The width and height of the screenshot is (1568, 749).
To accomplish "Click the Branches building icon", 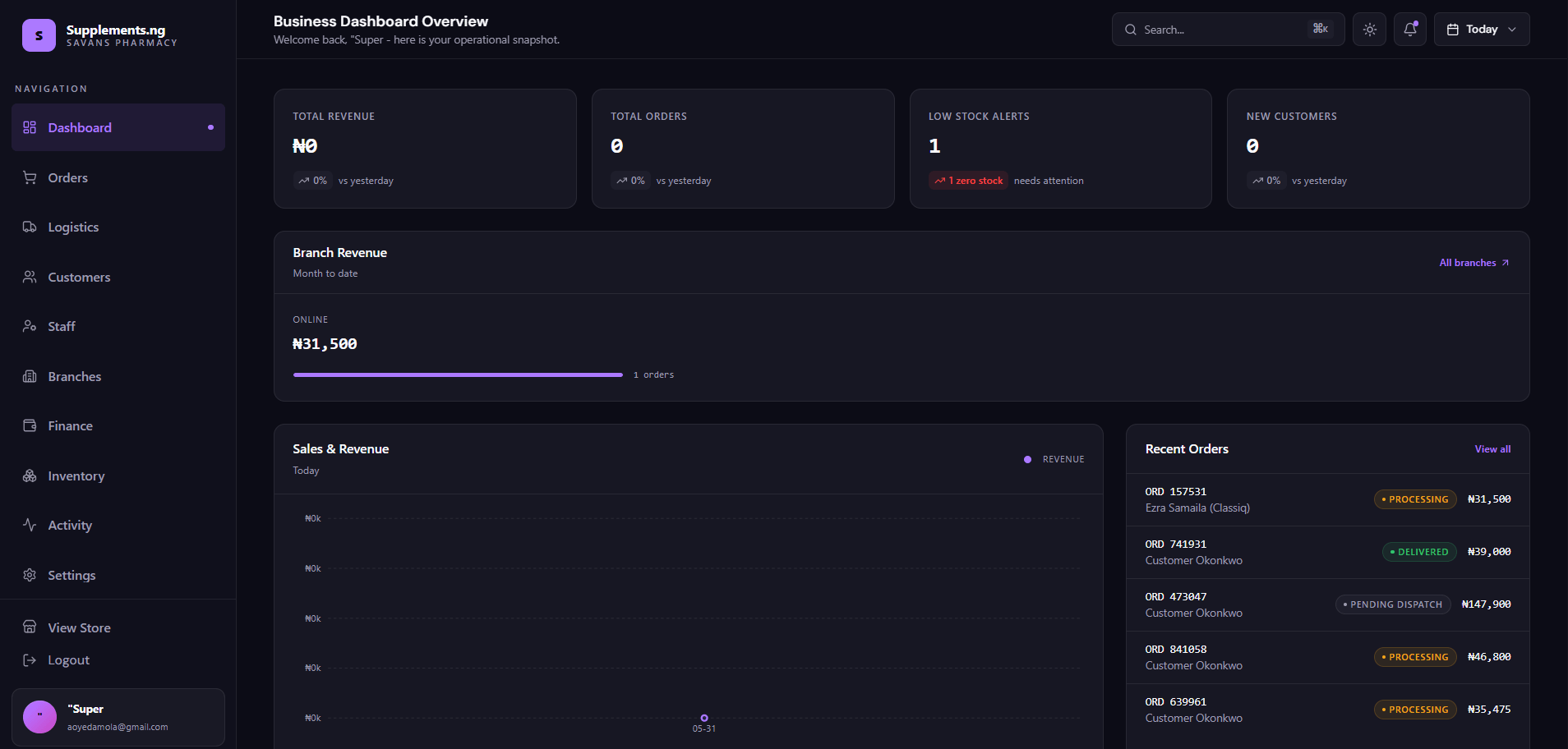I will (x=30, y=376).
